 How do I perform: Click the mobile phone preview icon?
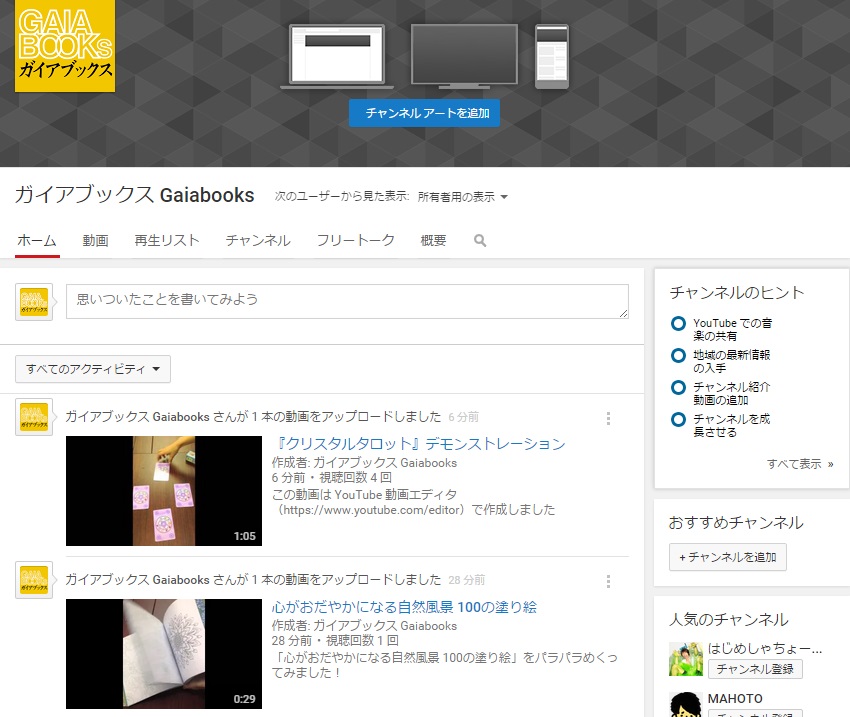(x=552, y=56)
